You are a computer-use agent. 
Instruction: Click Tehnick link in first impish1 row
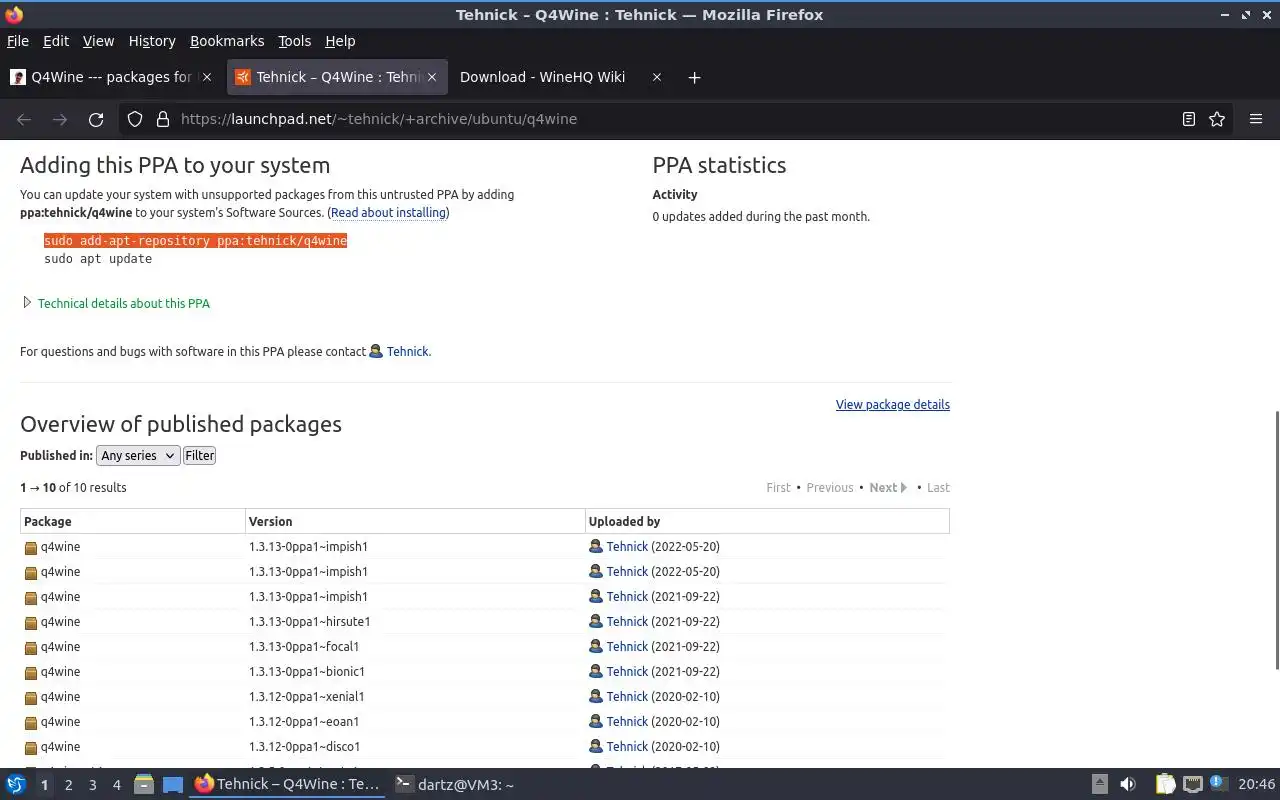[x=627, y=547]
